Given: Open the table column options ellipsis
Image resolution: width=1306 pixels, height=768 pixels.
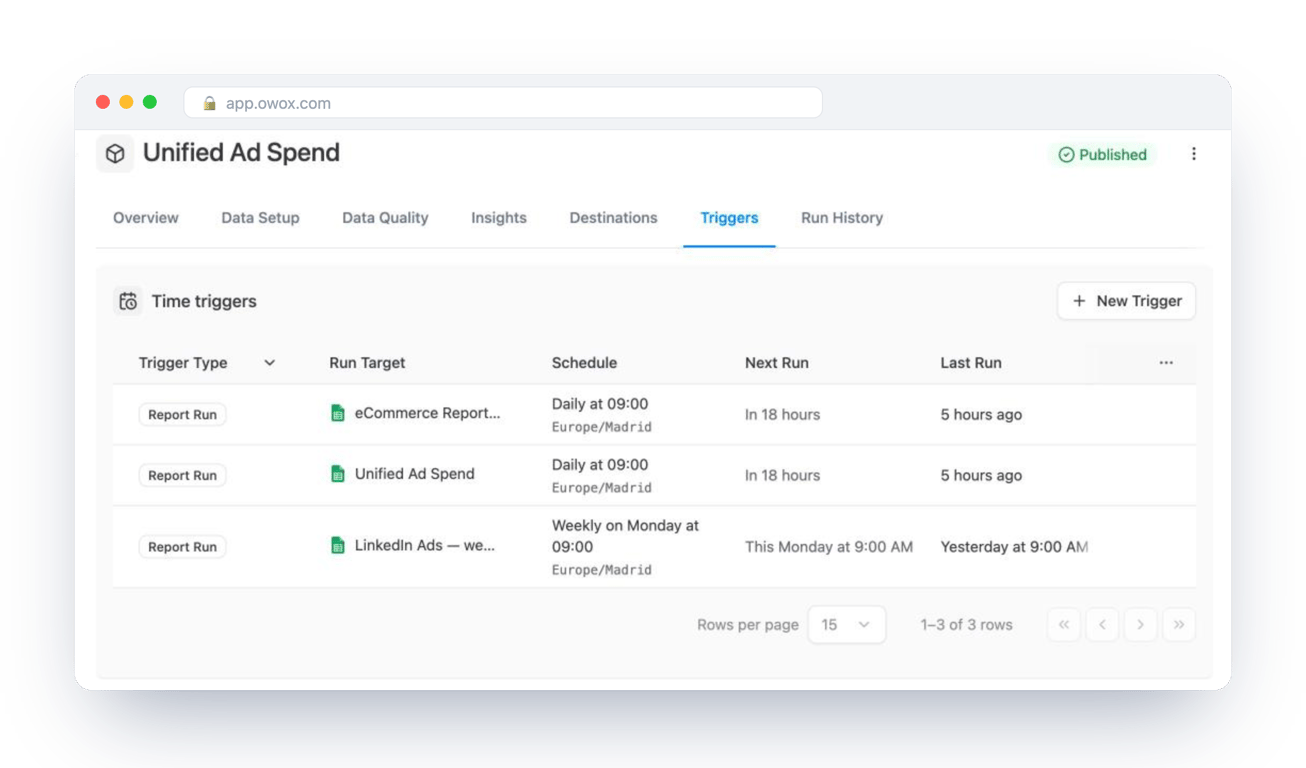Looking at the screenshot, I should click(x=1166, y=363).
